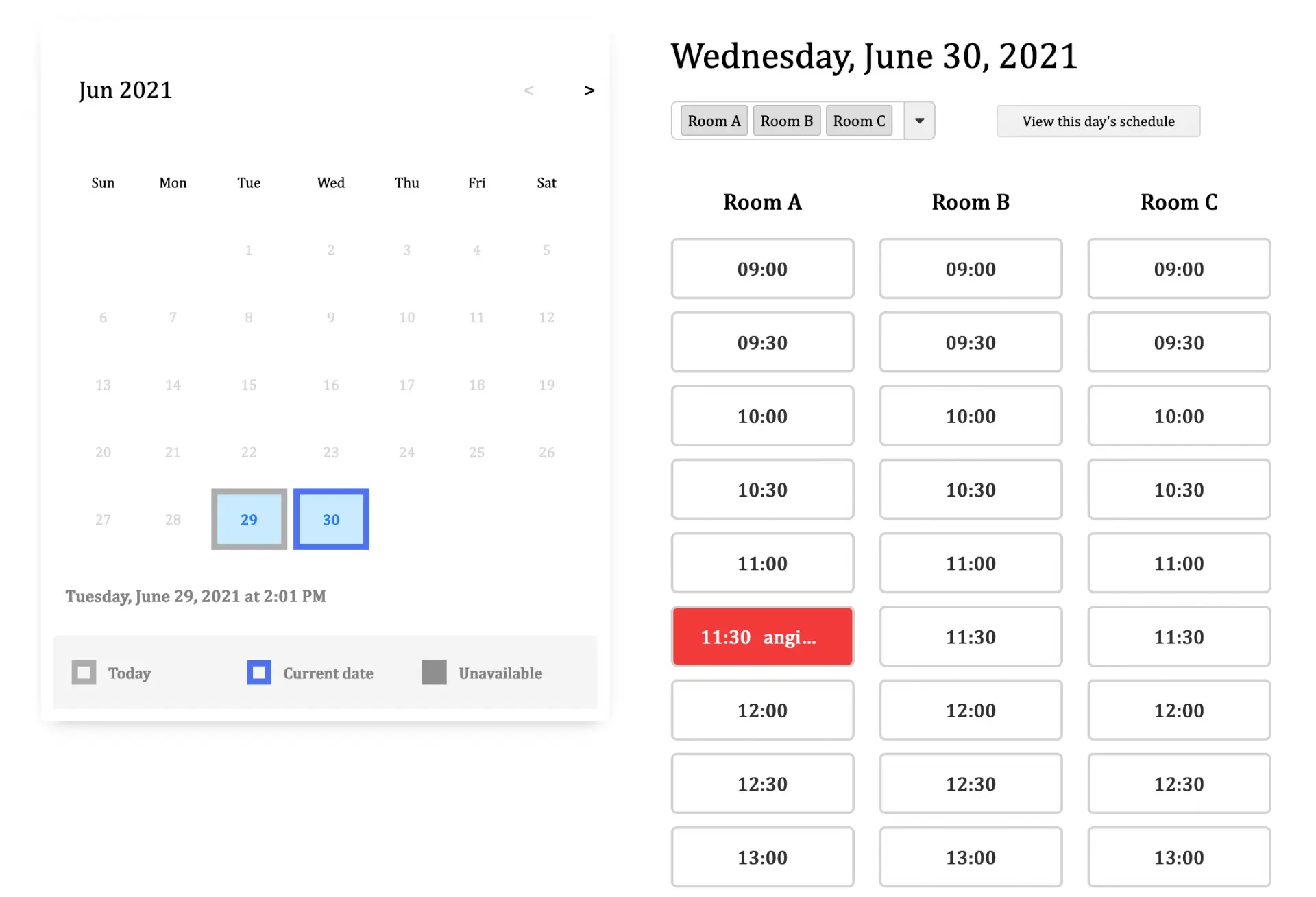Click the Jun 2021 month heading
Screen dimensions: 1316x897
125,91
